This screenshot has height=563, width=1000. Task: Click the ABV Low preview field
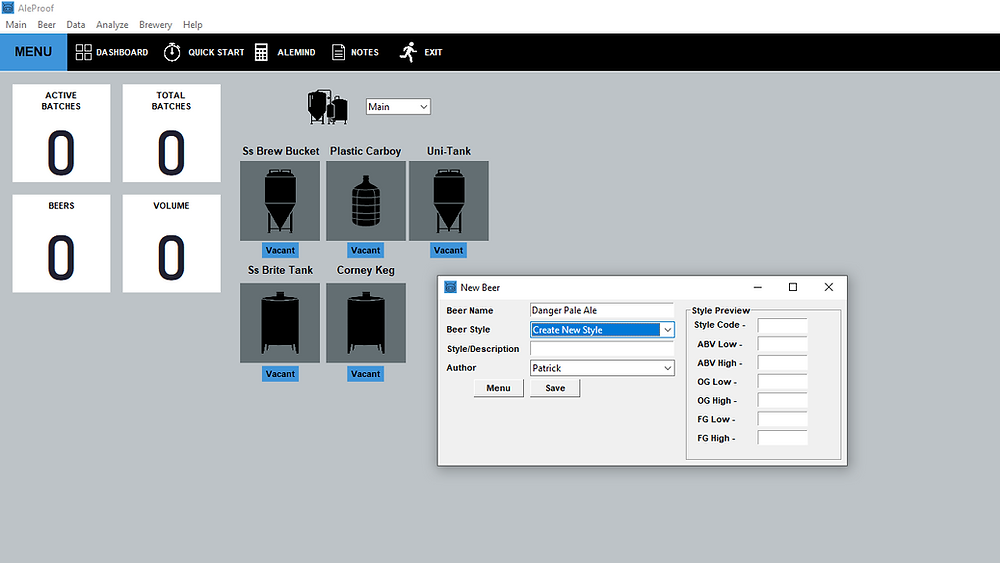(783, 344)
